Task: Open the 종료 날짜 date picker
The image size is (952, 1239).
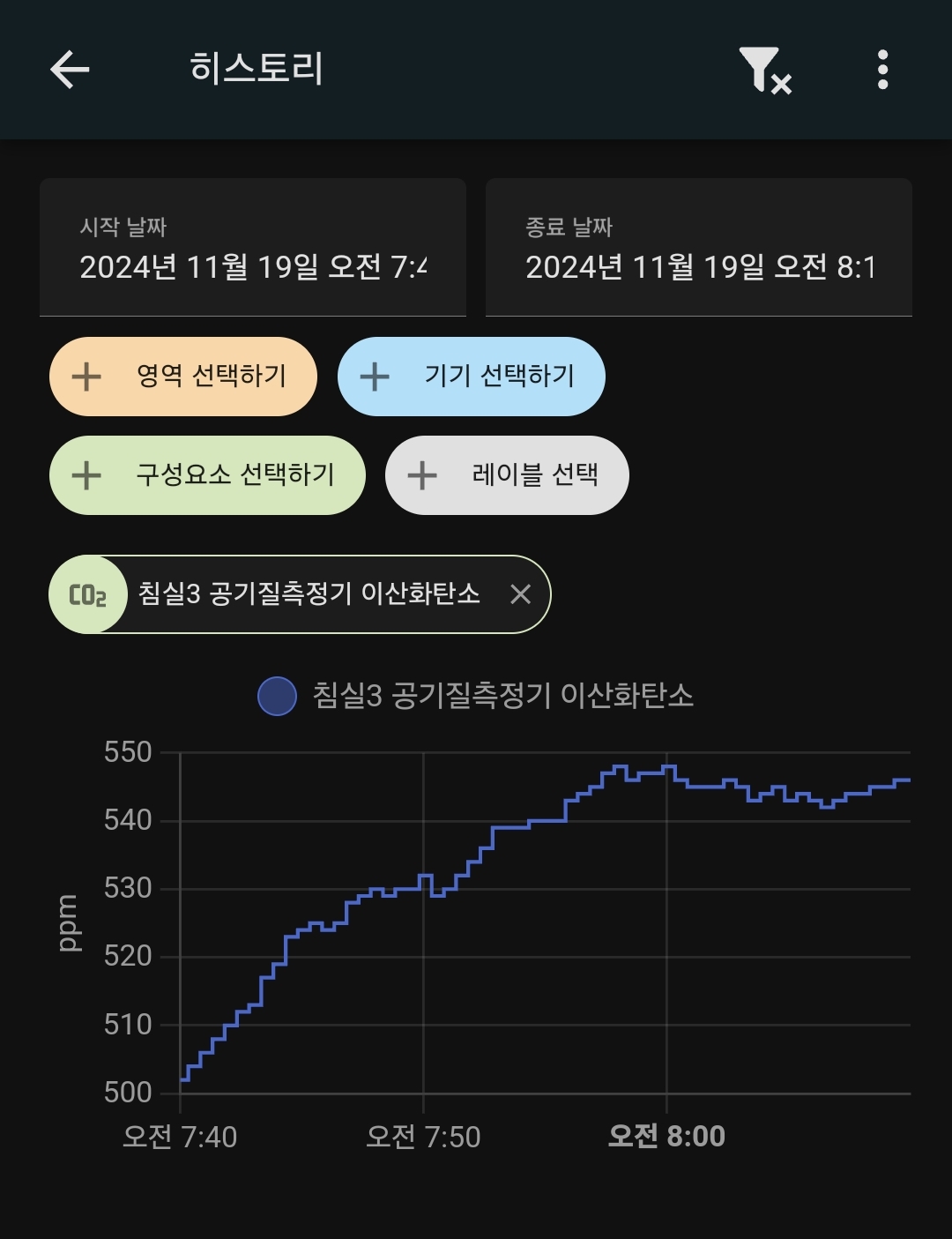Action: [x=698, y=248]
